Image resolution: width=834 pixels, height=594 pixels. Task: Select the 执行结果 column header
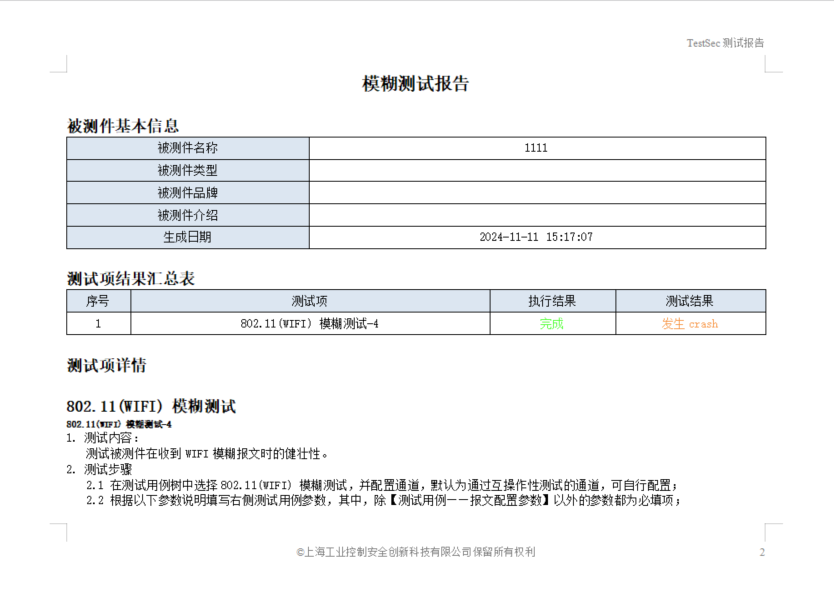pyautogui.click(x=552, y=301)
